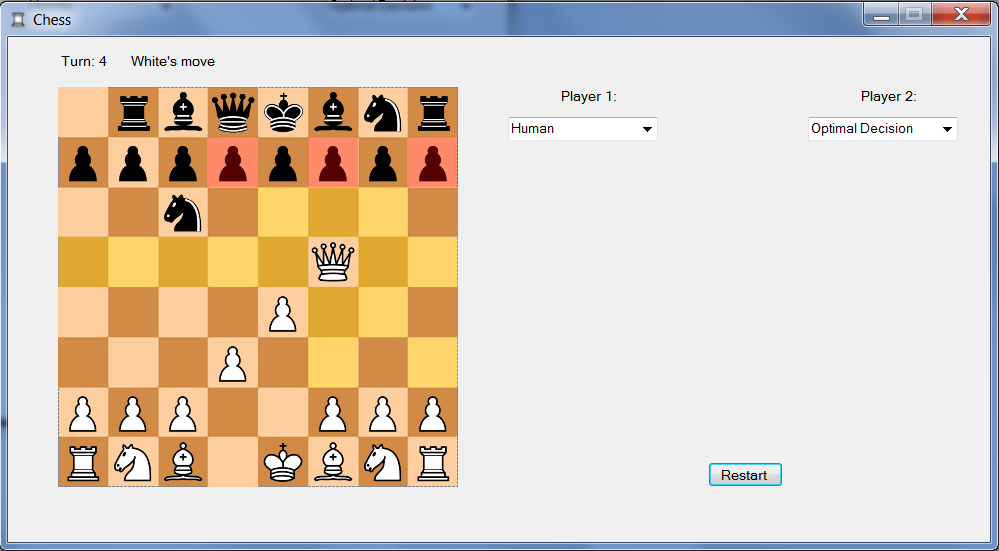Image resolution: width=999 pixels, height=551 pixels.
Task: Select the white pawn on b2
Action: coord(133,413)
